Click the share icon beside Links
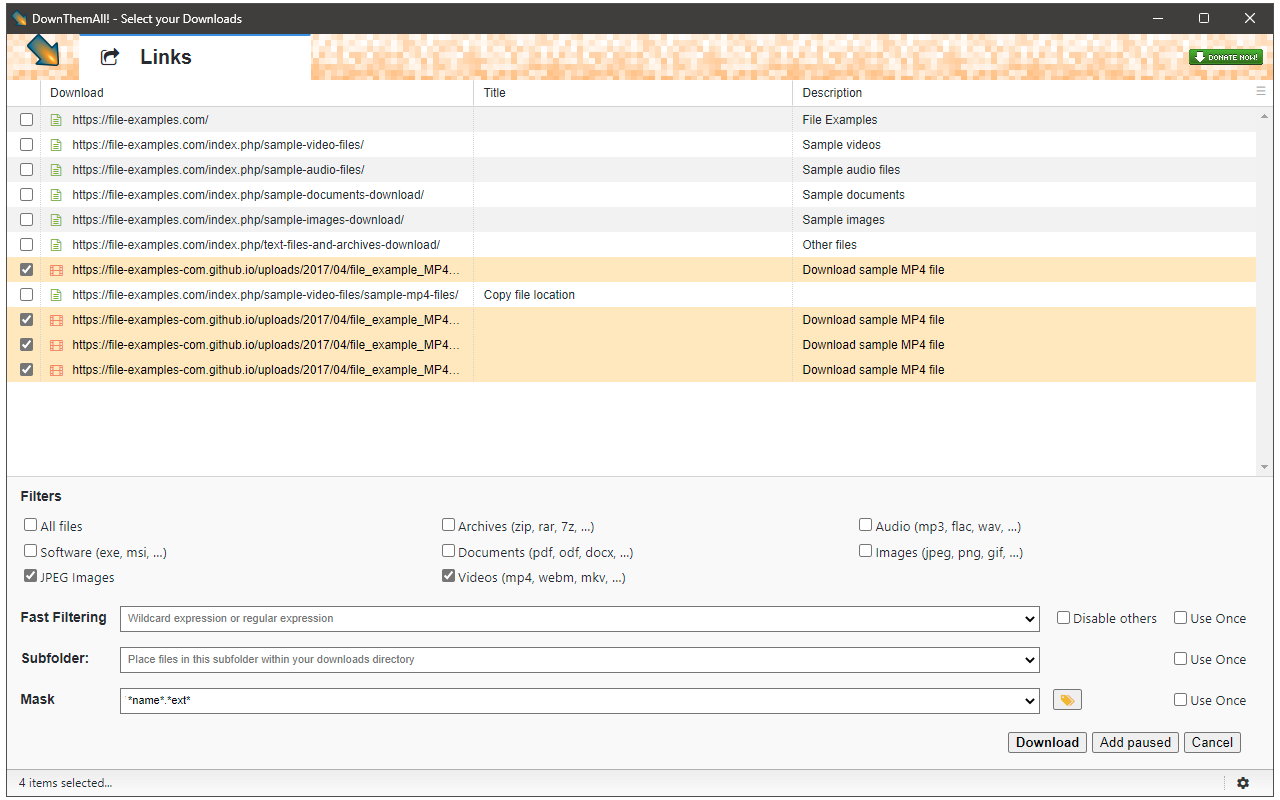The width and height of the screenshot is (1280, 800). 110,57
